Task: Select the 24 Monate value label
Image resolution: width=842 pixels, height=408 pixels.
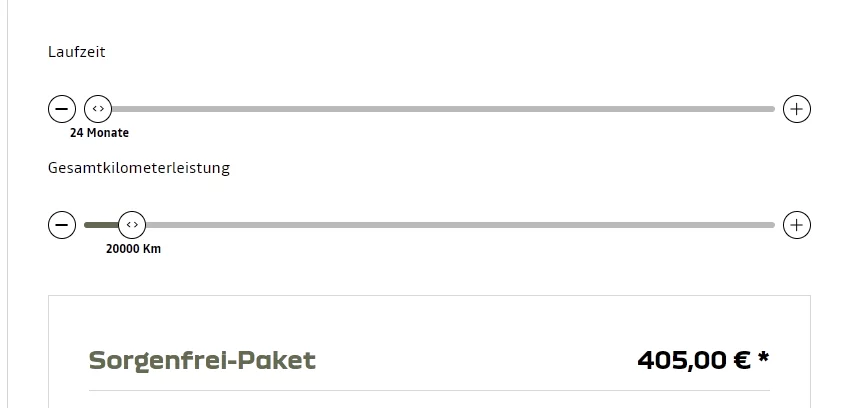Action: tap(99, 133)
